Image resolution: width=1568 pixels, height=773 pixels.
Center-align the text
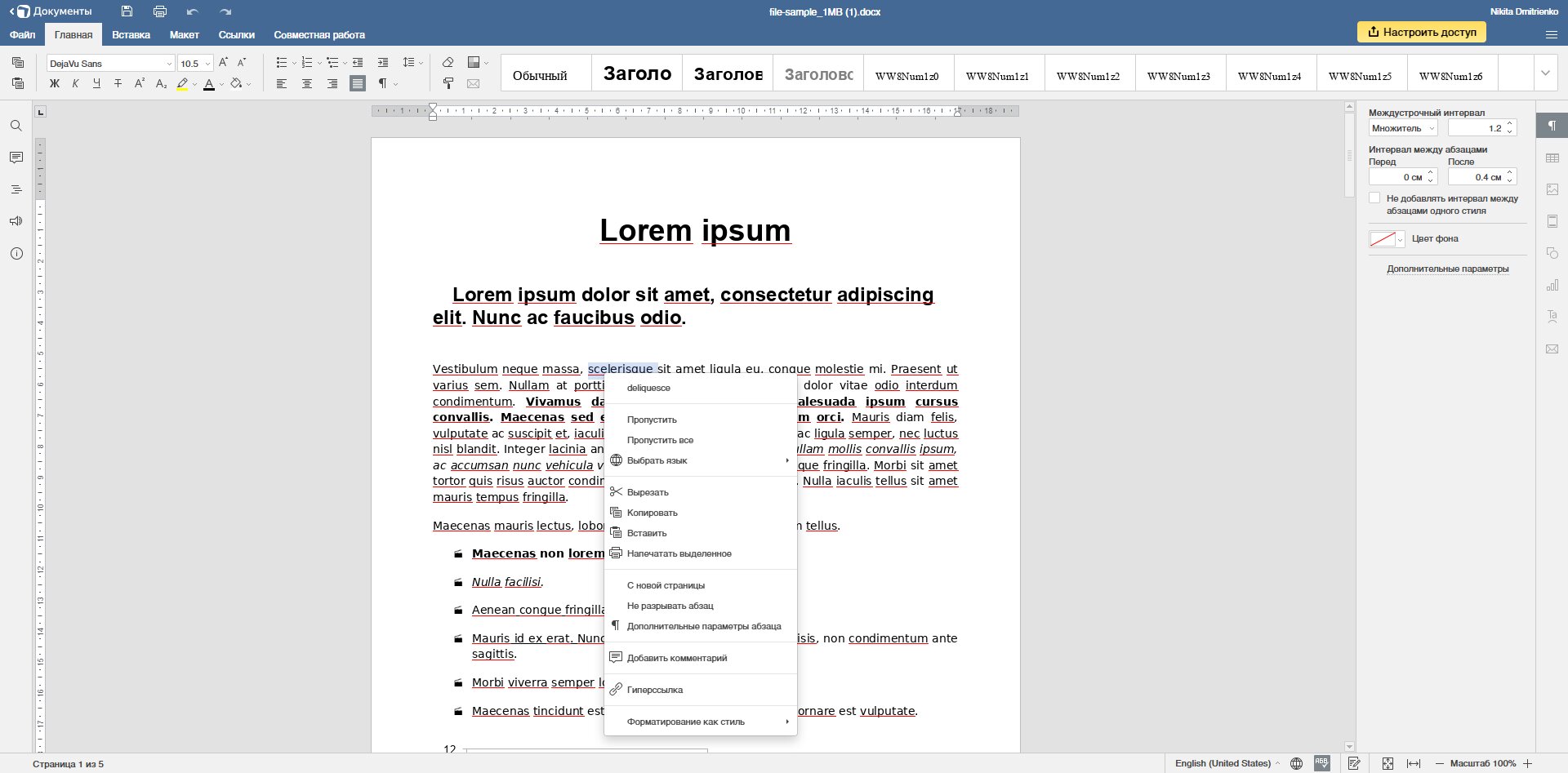[x=307, y=83]
